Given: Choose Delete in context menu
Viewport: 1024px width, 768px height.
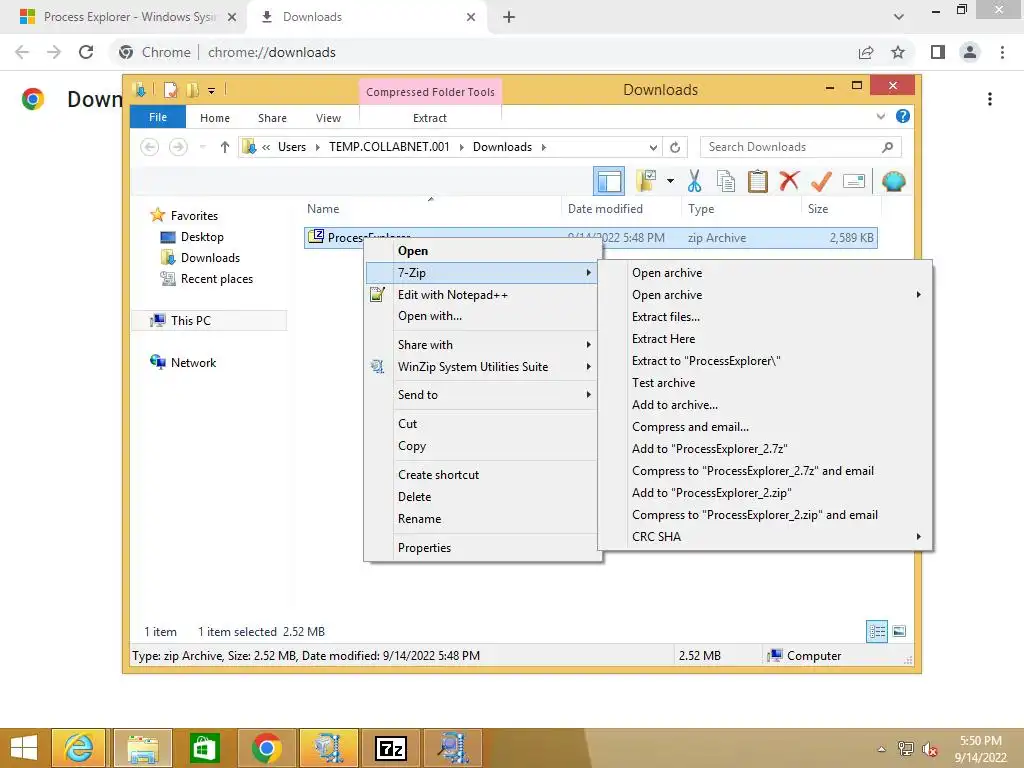Looking at the screenshot, I should tap(414, 496).
